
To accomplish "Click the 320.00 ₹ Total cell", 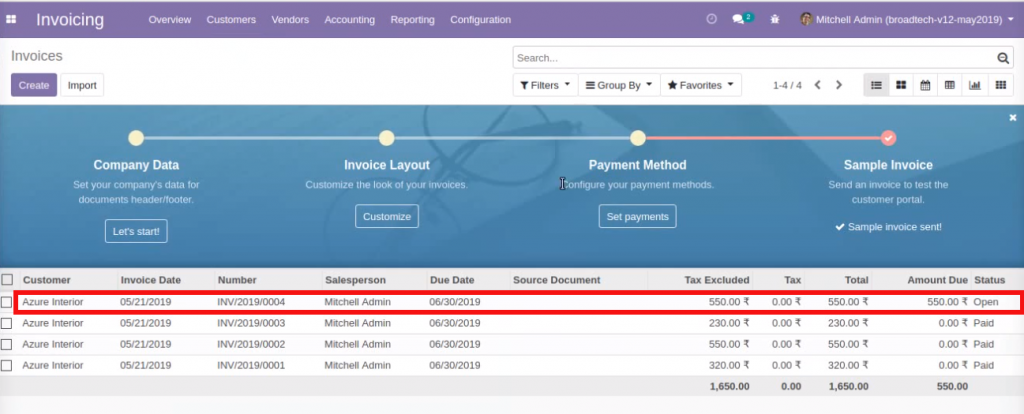I will tap(848, 365).
